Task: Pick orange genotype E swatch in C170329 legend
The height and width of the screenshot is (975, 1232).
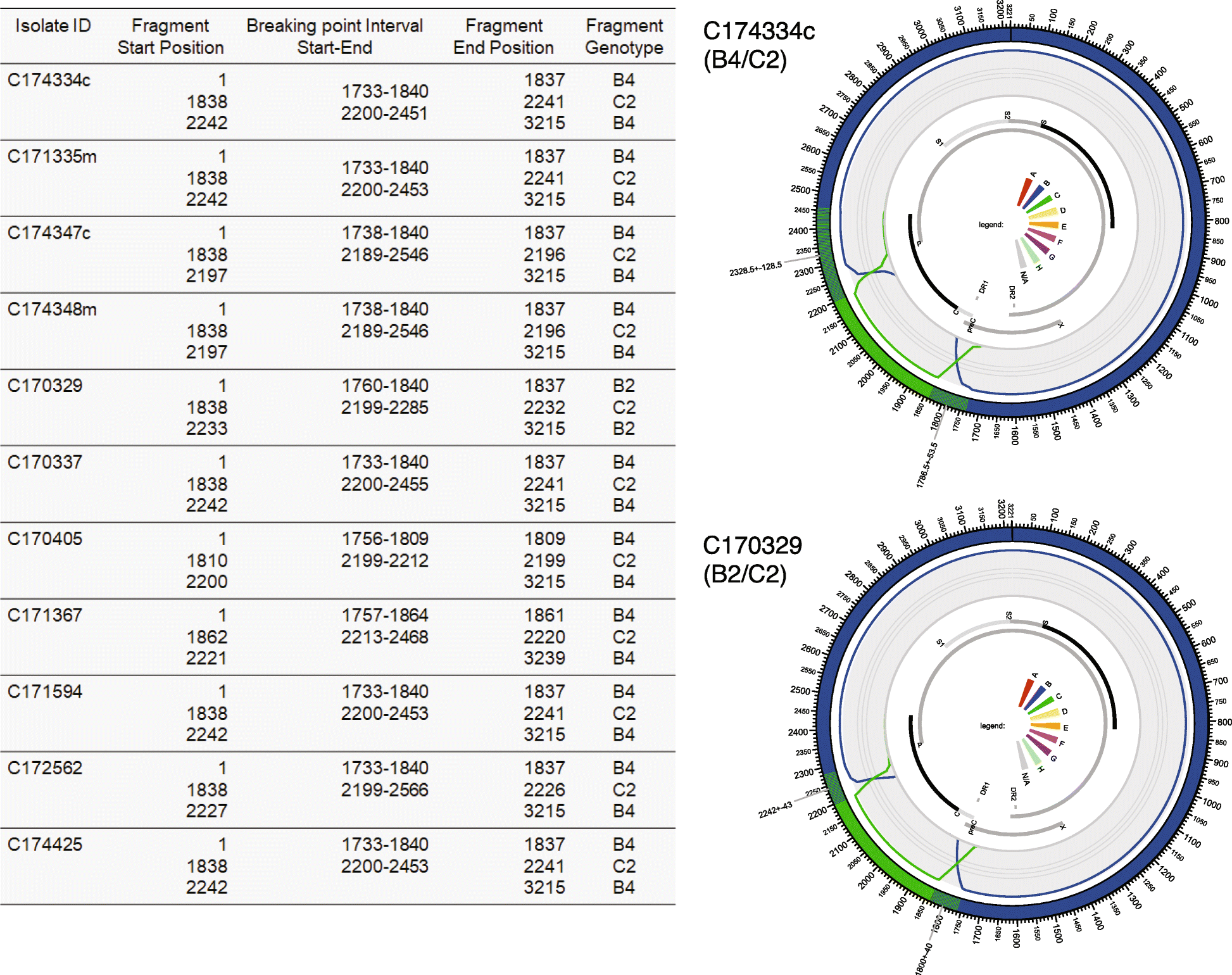Action: pyautogui.click(x=1045, y=726)
